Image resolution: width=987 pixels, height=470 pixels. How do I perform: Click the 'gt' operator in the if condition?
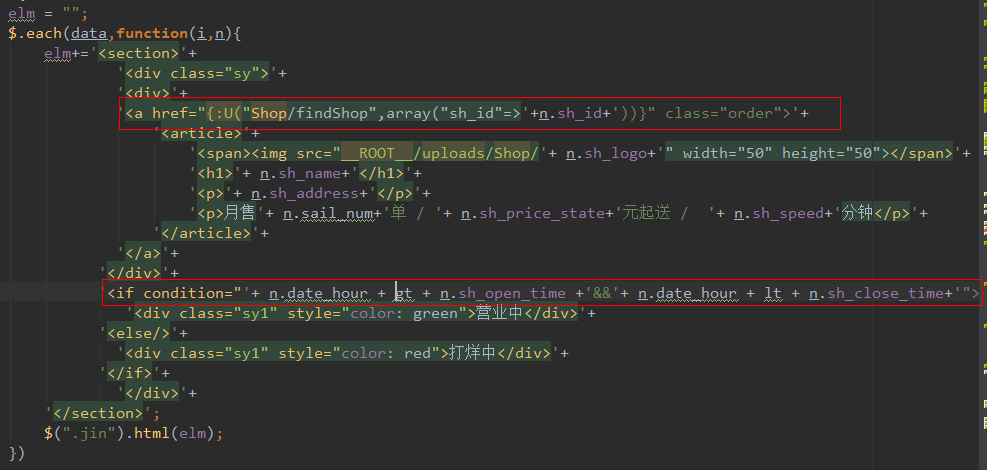[x=404, y=293]
